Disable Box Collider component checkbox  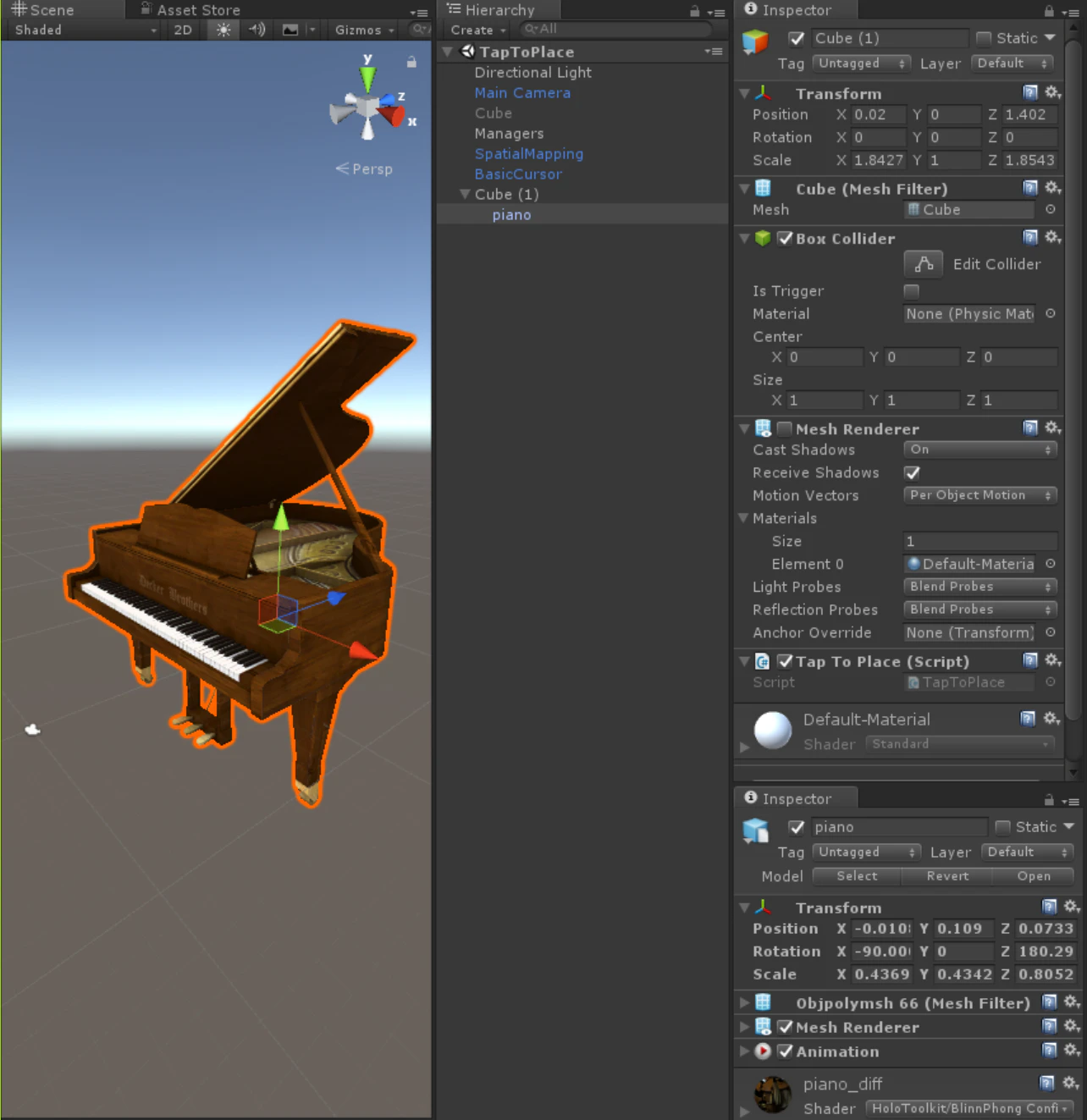click(785, 238)
